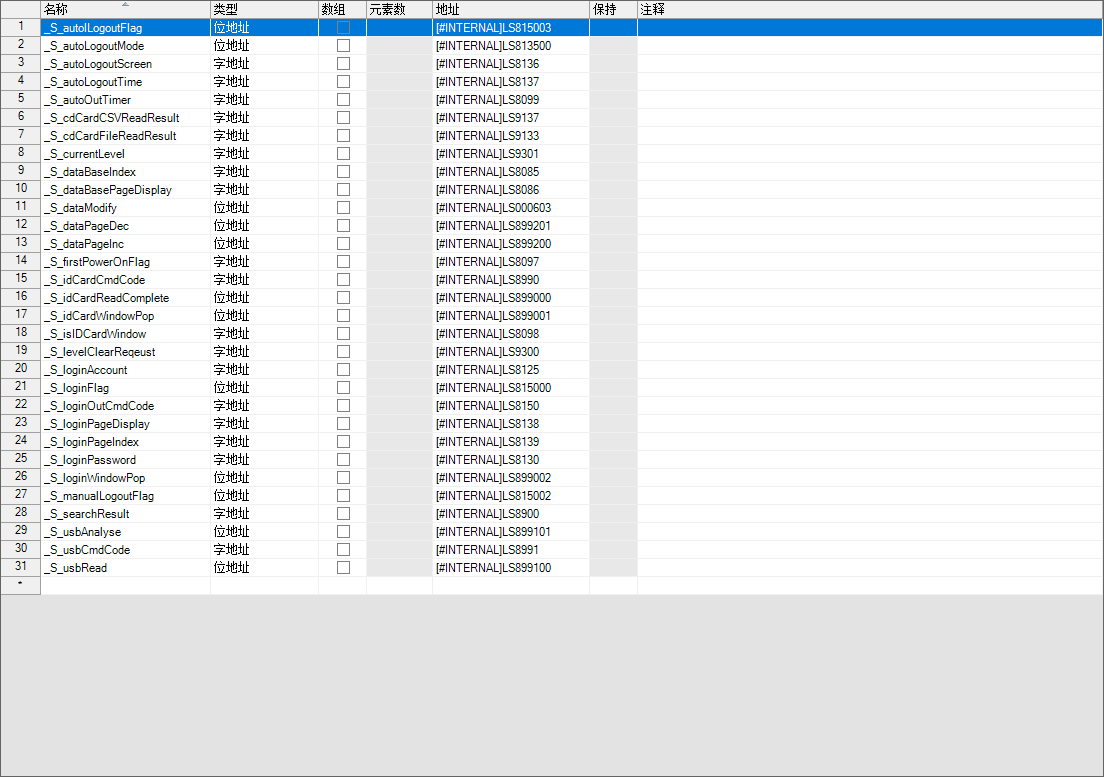Sort by the 名称 column header
Screen dimensions: 1104x777
(x=125, y=9)
